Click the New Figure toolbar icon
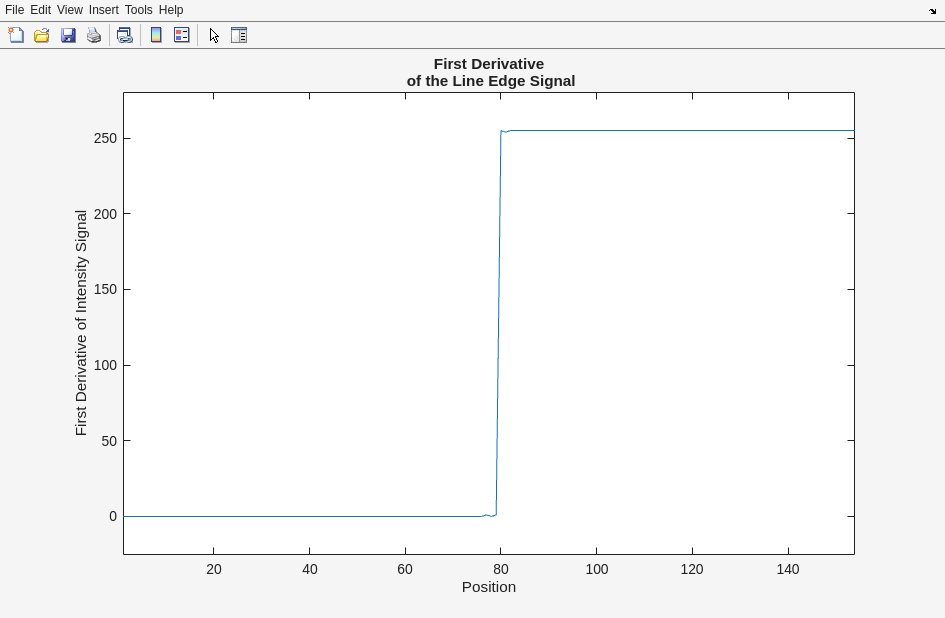Image resolution: width=945 pixels, height=618 pixels. [16, 35]
